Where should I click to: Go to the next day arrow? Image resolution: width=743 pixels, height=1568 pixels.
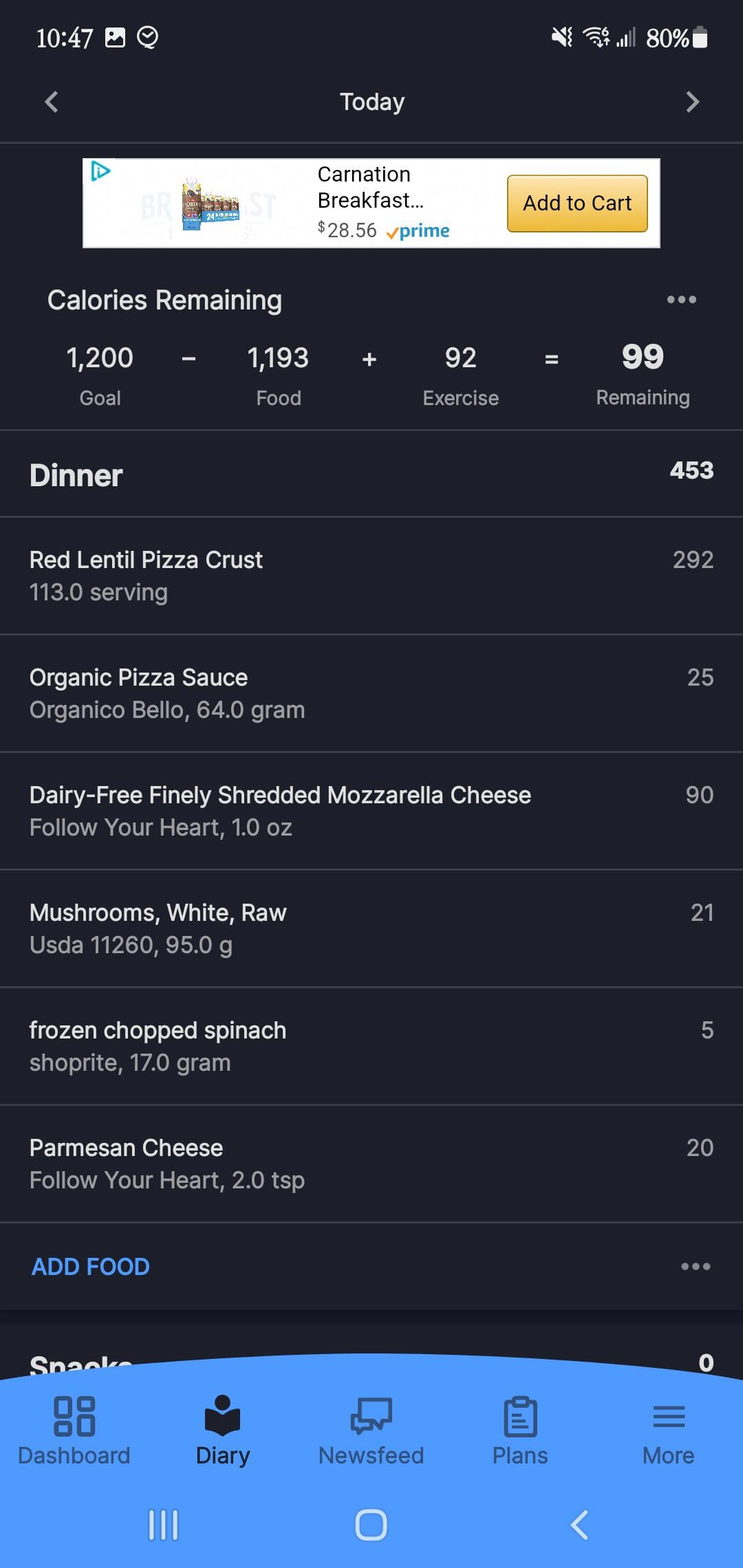692,102
